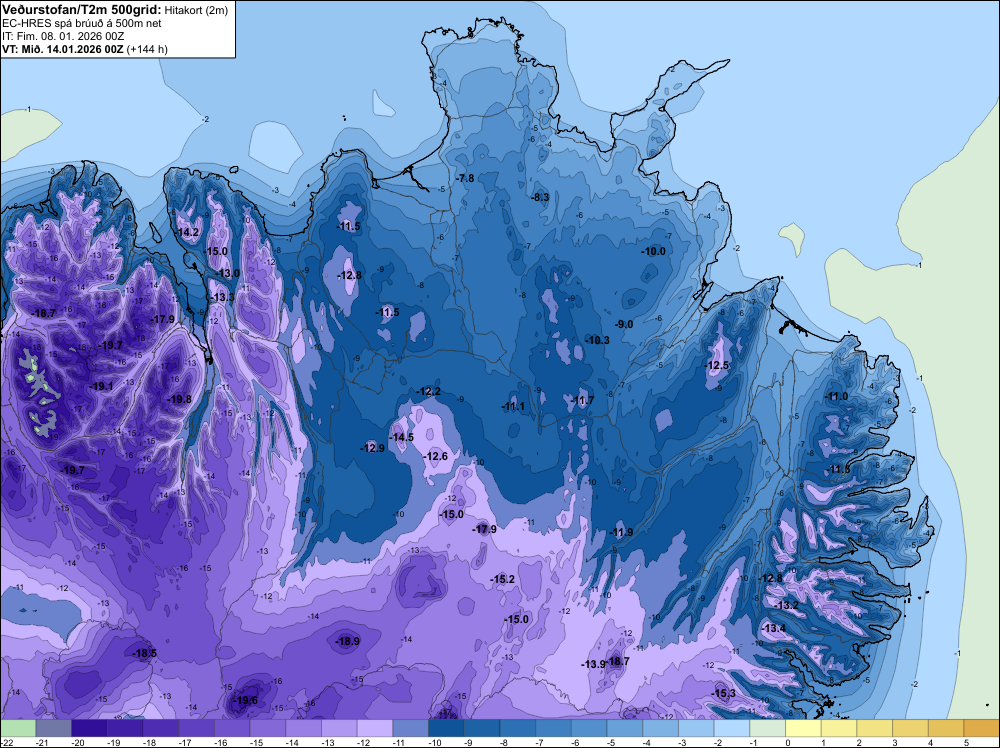
Task: Click the 14.2 temperature value on the map
Action: tap(188, 232)
